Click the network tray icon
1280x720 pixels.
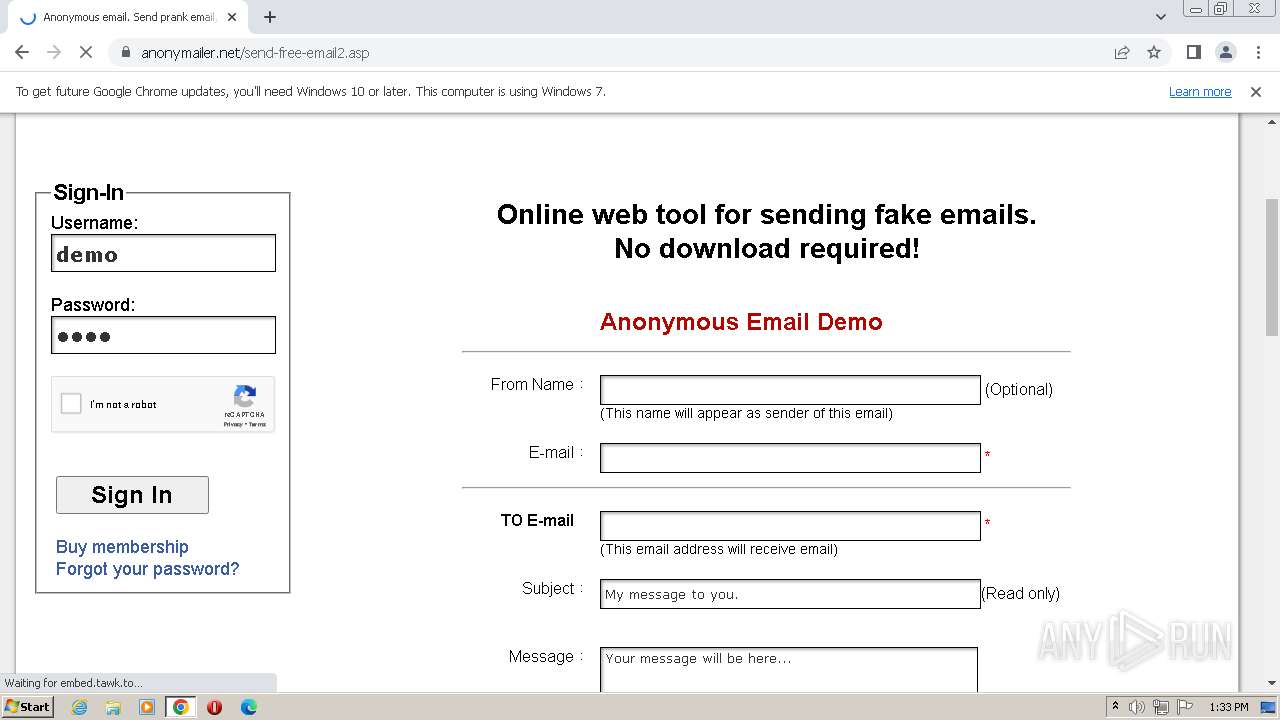[1161, 707]
